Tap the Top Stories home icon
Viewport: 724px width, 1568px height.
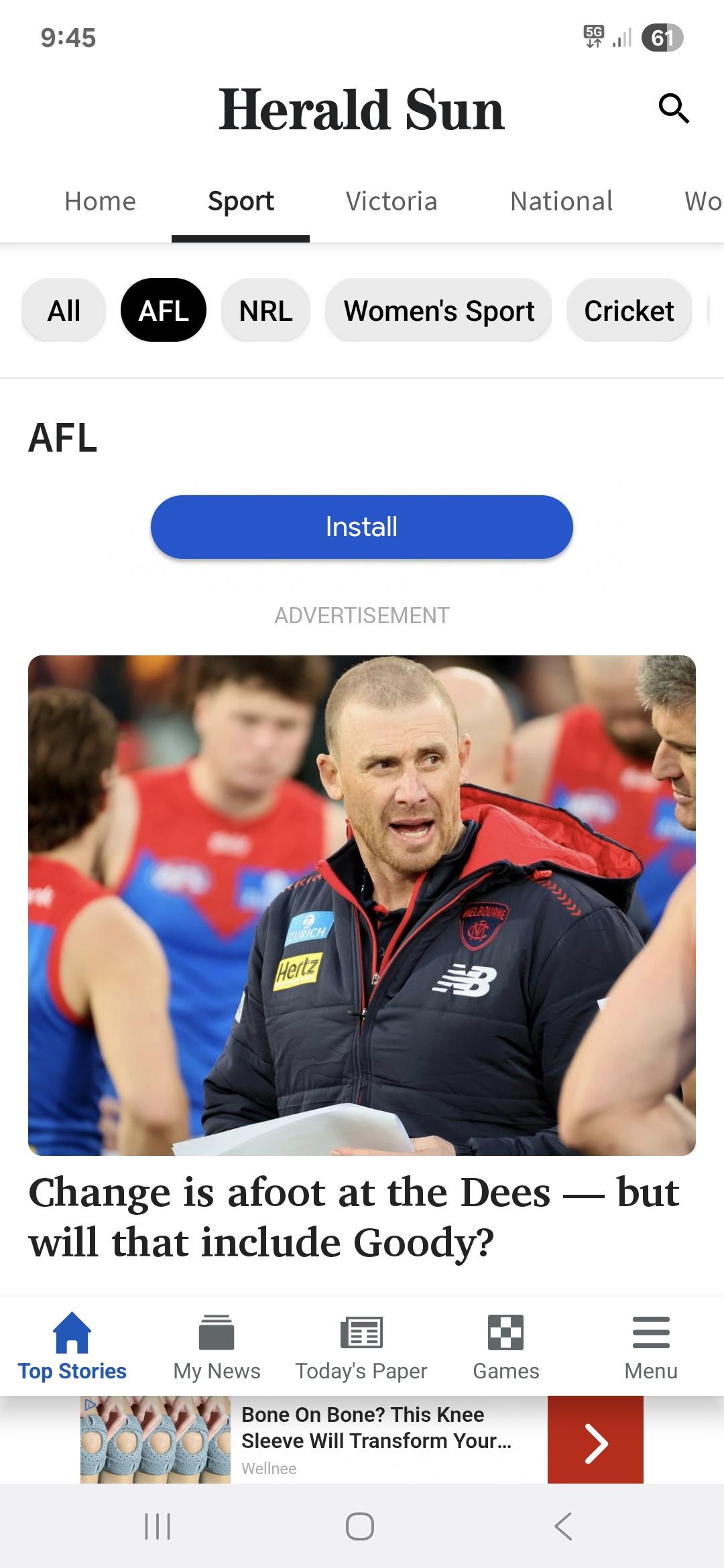point(72,1332)
